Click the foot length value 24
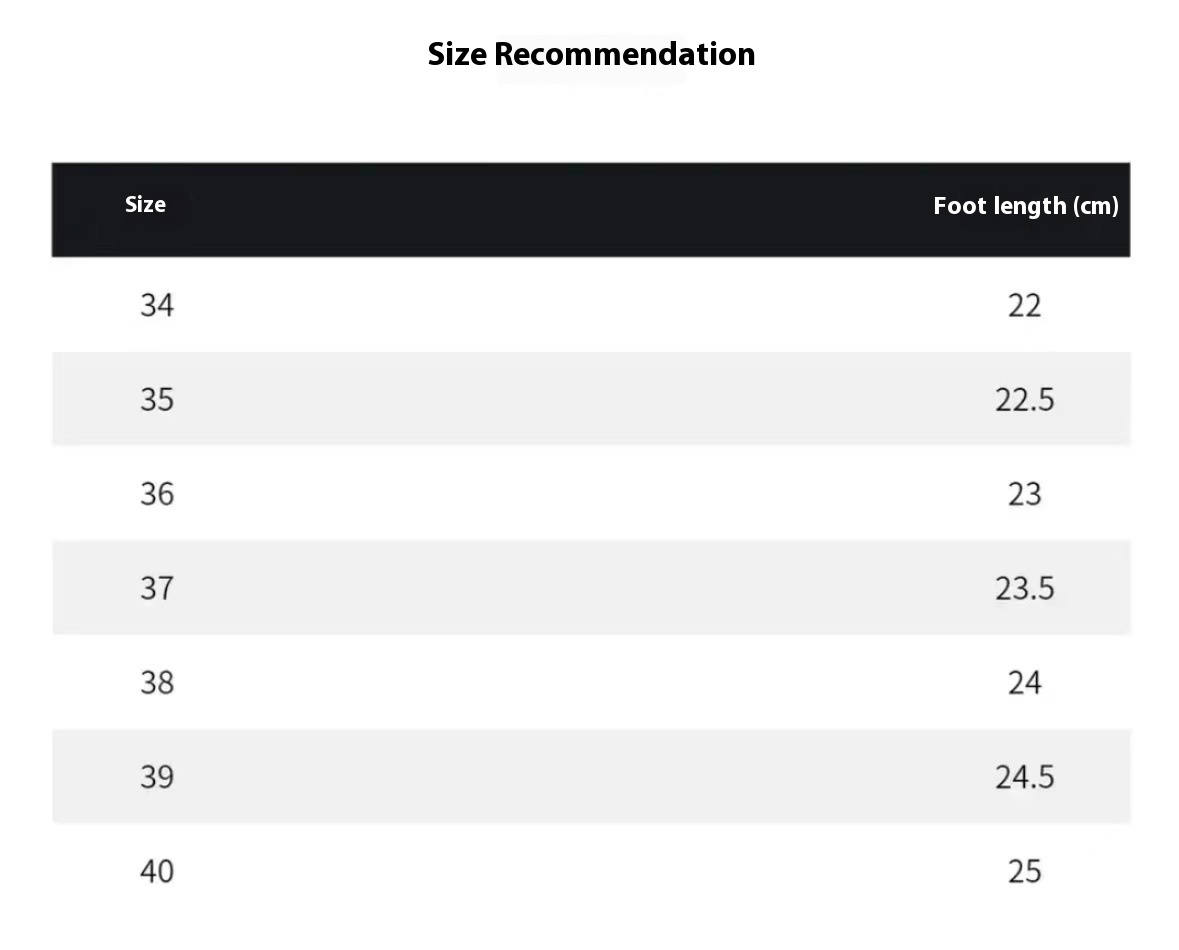The height and width of the screenshot is (950, 1179). click(x=1024, y=683)
